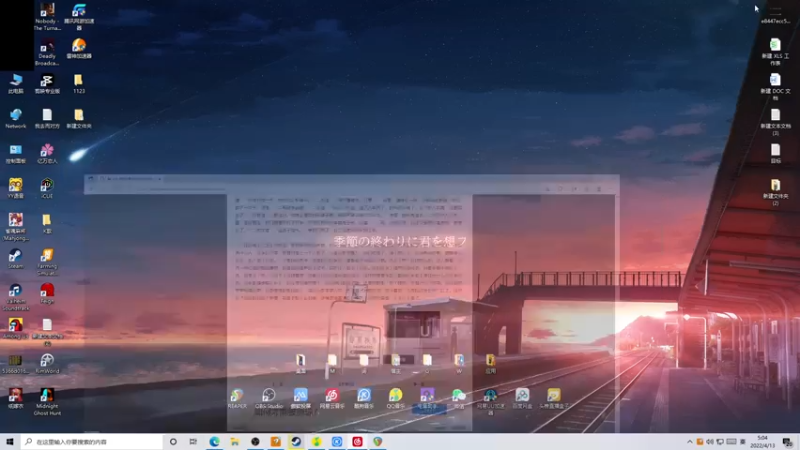This screenshot has height=450, width=800.
Task: Switch to QQ Music on the taskbar
Action: point(316,441)
